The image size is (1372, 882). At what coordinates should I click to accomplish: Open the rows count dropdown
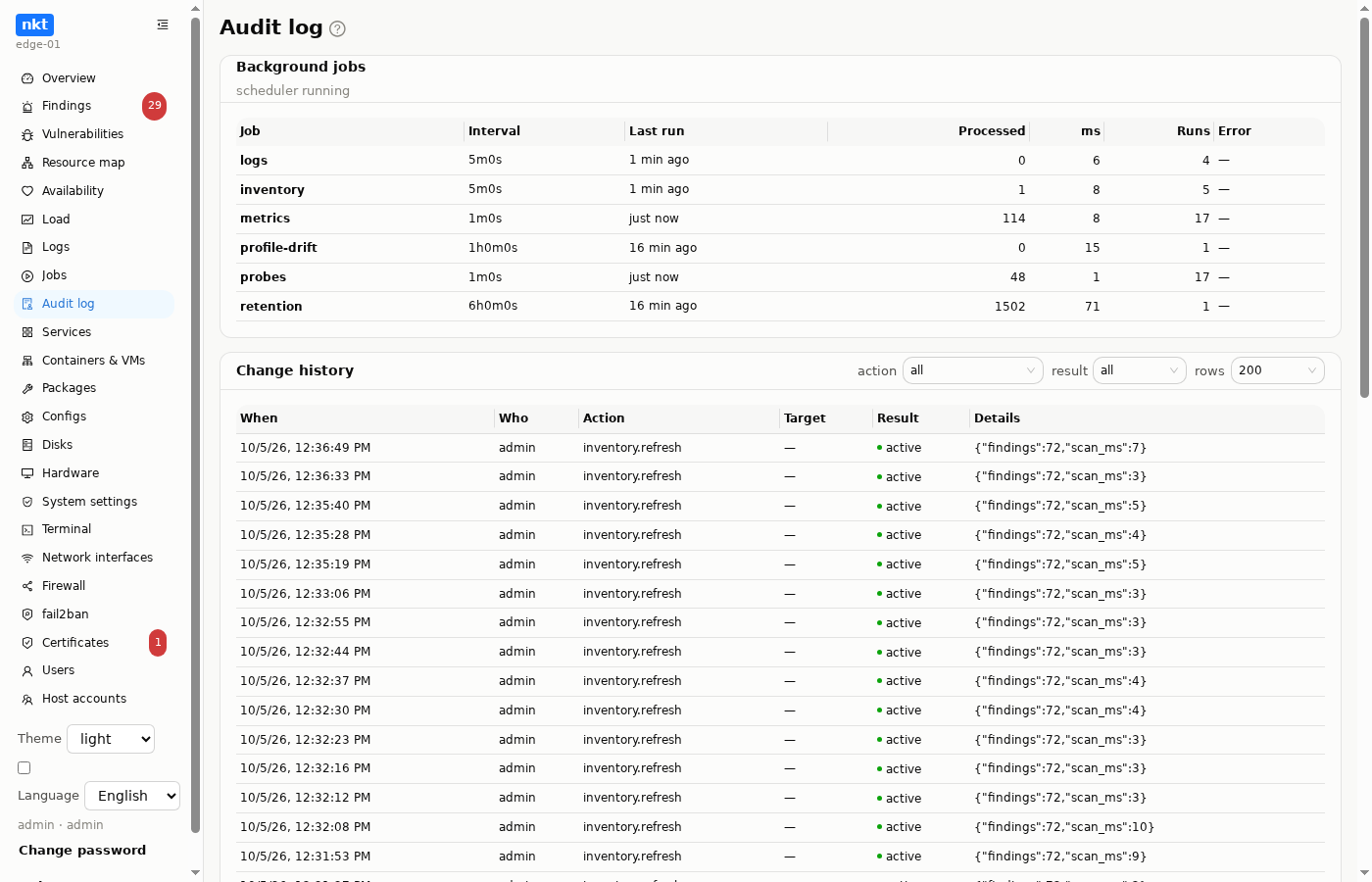point(1278,370)
